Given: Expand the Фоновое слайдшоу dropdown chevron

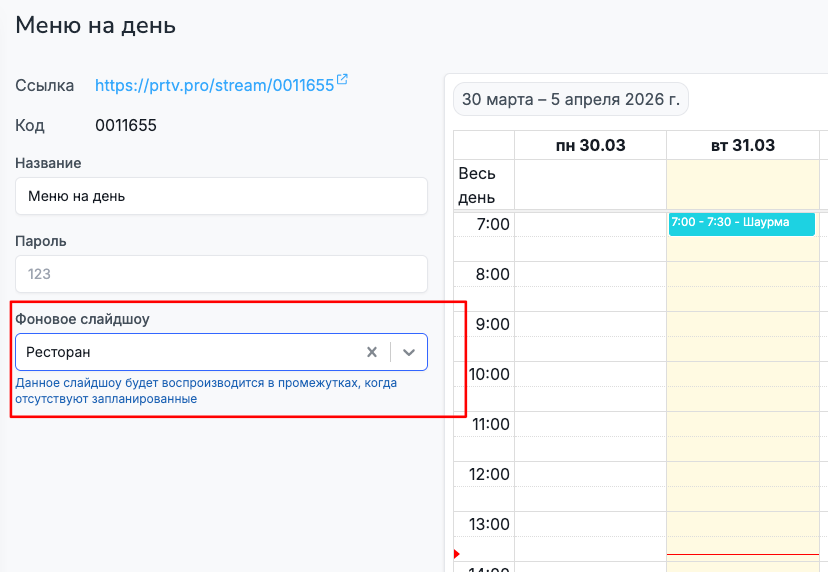Looking at the screenshot, I should click(409, 352).
